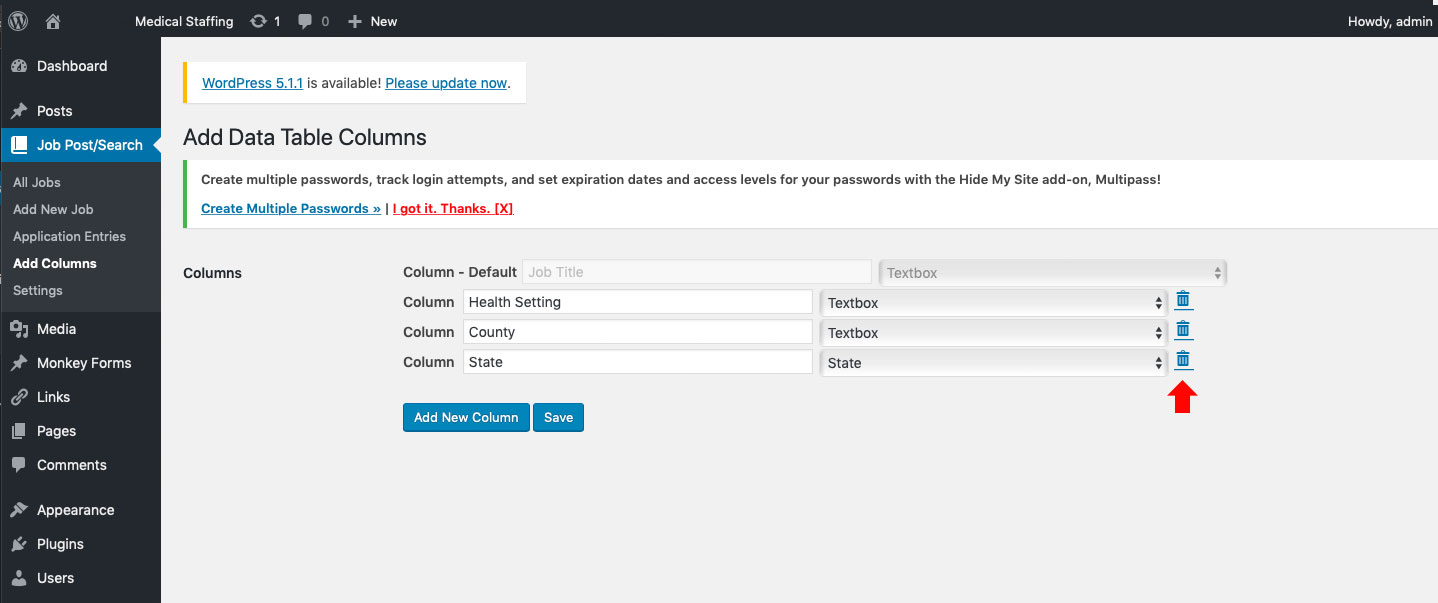The height and width of the screenshot is (603, 1438).
Task: Click the Column - Default label
Action: point(460,272)
